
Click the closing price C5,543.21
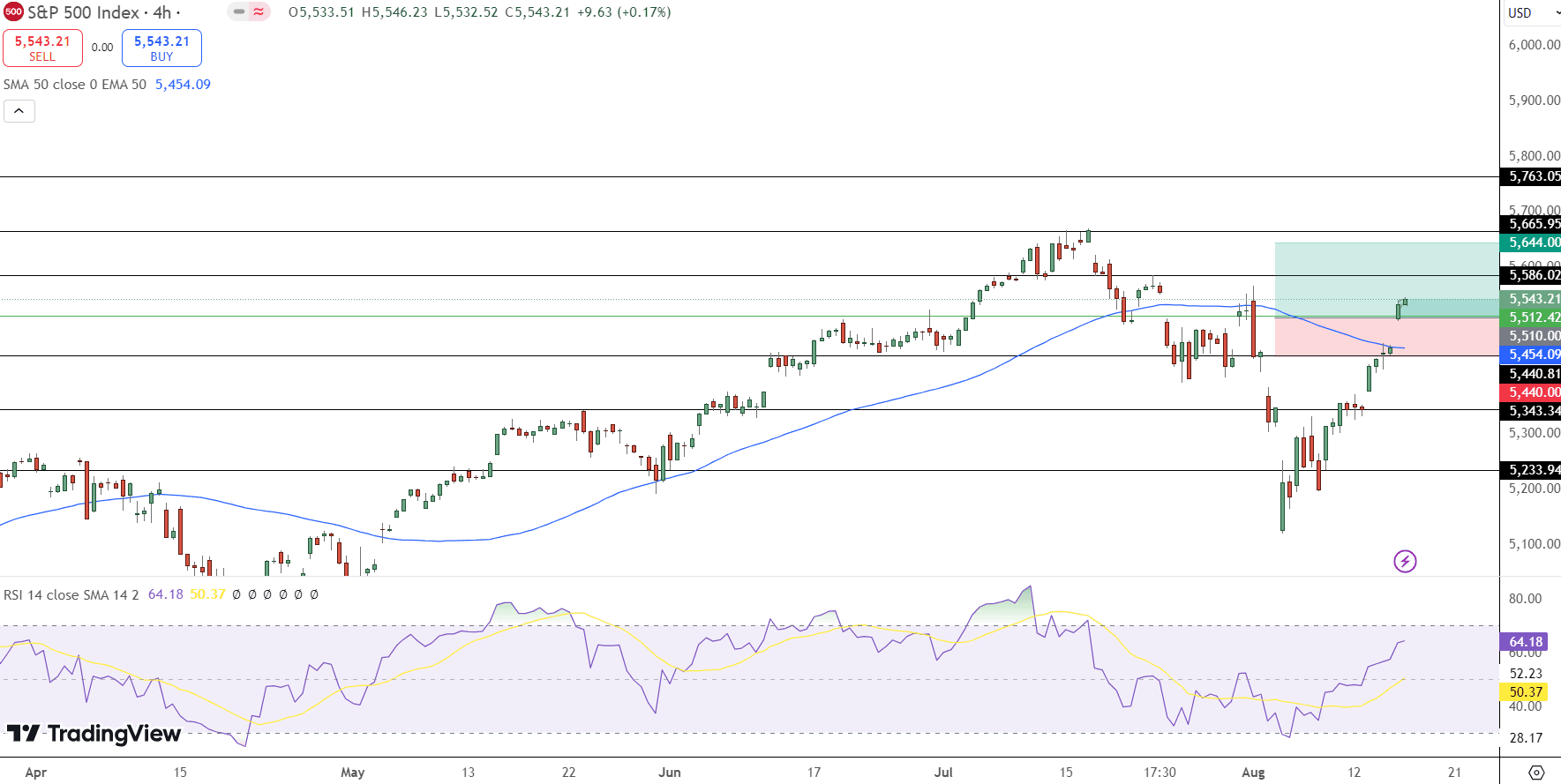537,12
